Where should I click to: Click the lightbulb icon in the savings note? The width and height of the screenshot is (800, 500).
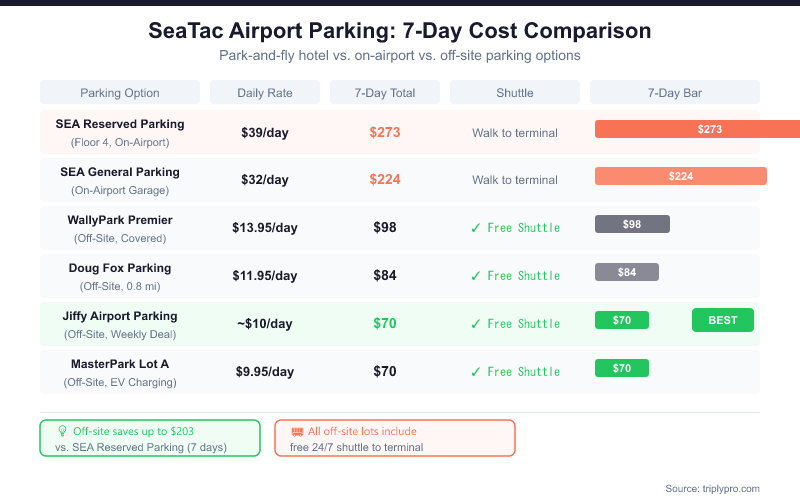pyautogui.click(x=61, y=431)
